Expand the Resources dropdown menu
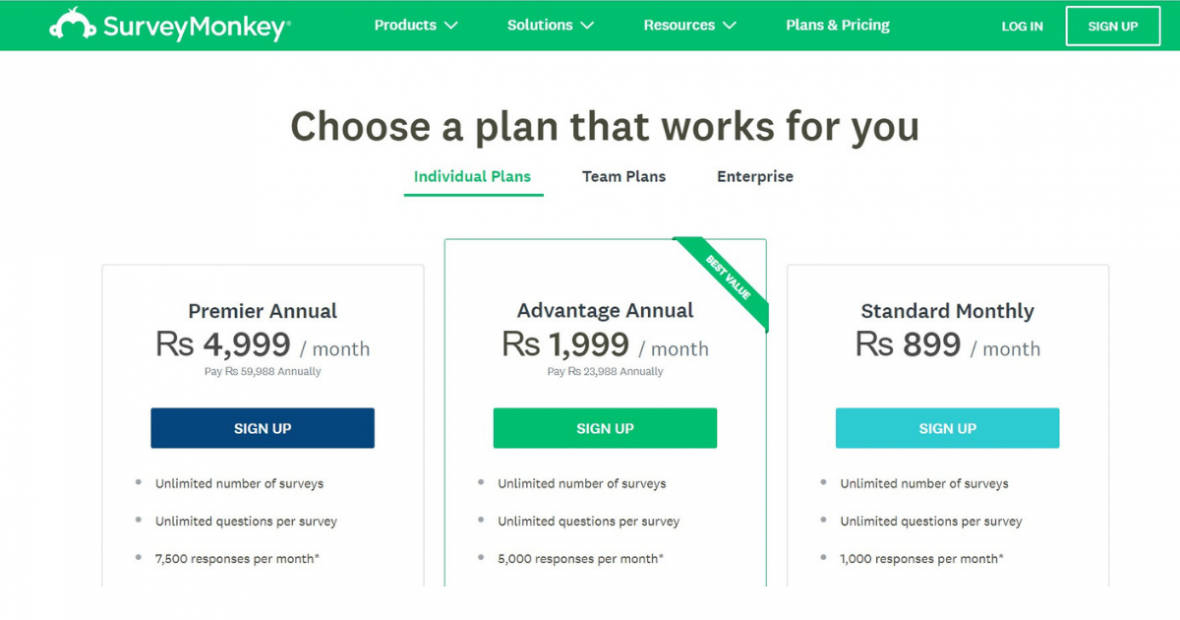Image resolution: width=1180 pixels, height=620 pixels. pos(679,26)
